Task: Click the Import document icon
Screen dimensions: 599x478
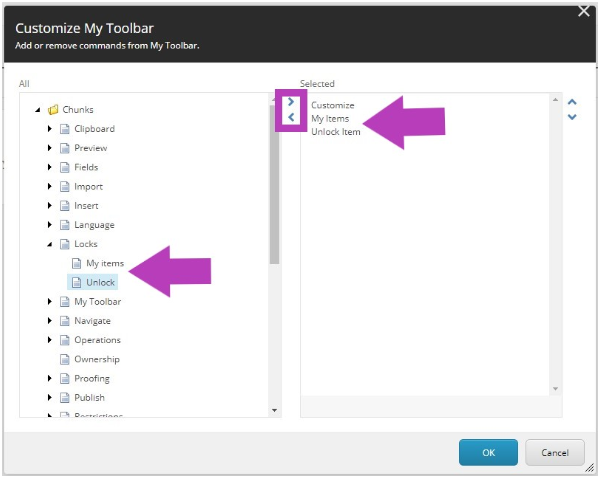Action: pos(65,187)
